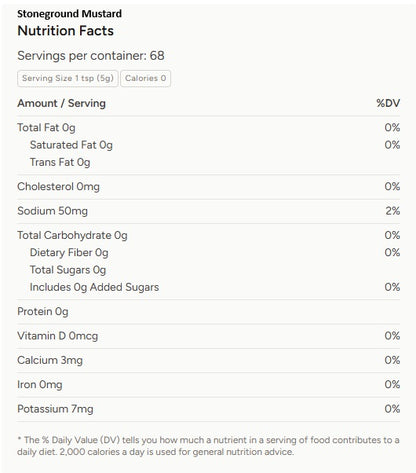Select the Protein 0g row
This screenshot has width=416, height=473.
coord(209,312)
